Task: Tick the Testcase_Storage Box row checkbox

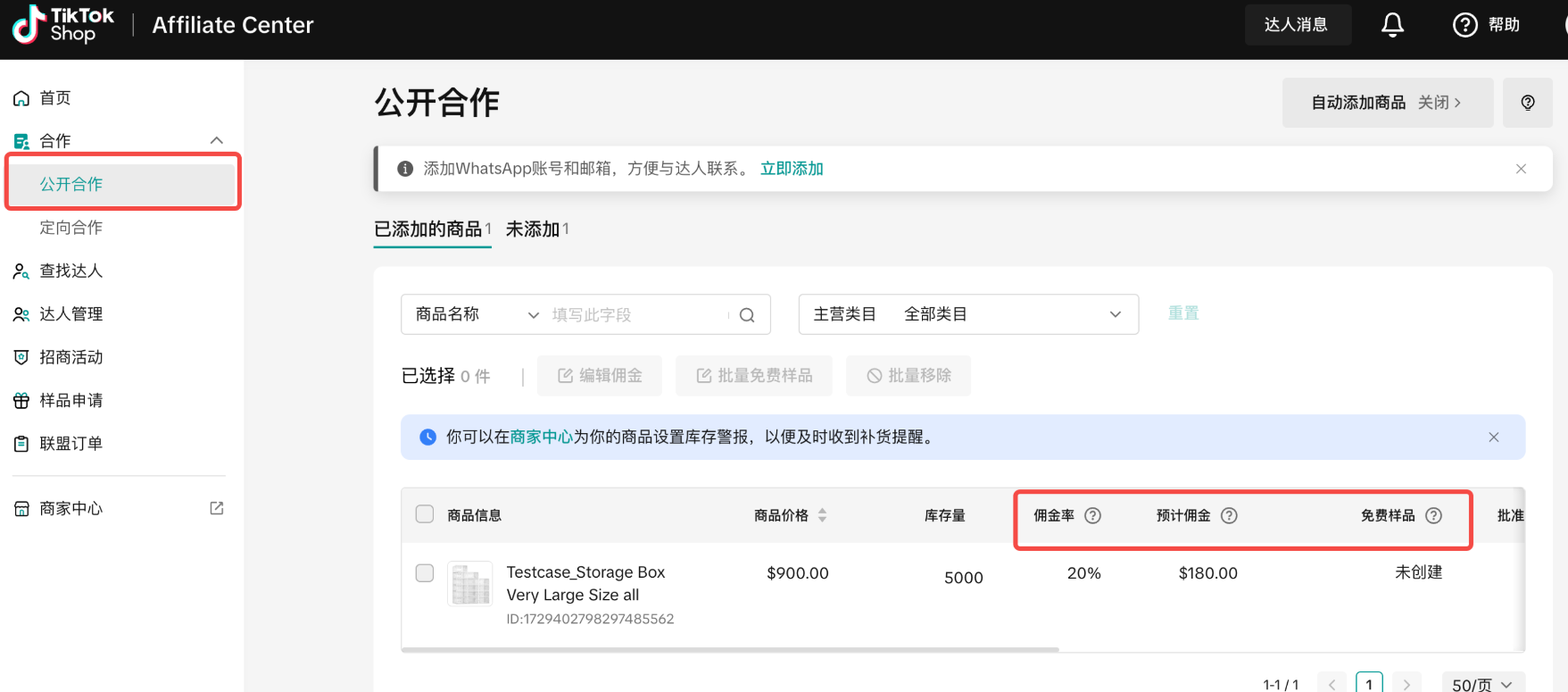Action: (425, 573)
